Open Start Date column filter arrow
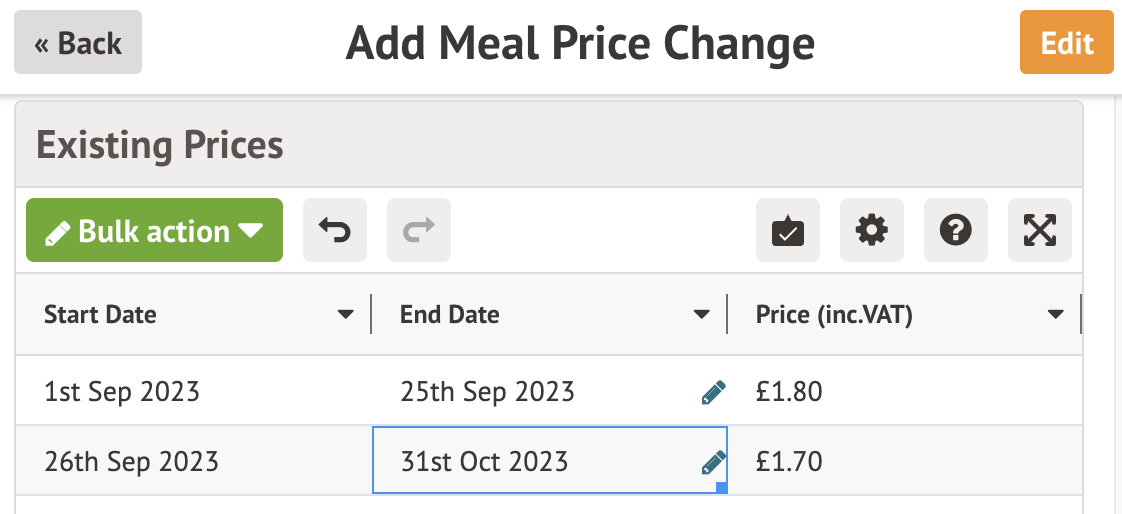Viewport: 1122px width, 514px height. point(346,315)
